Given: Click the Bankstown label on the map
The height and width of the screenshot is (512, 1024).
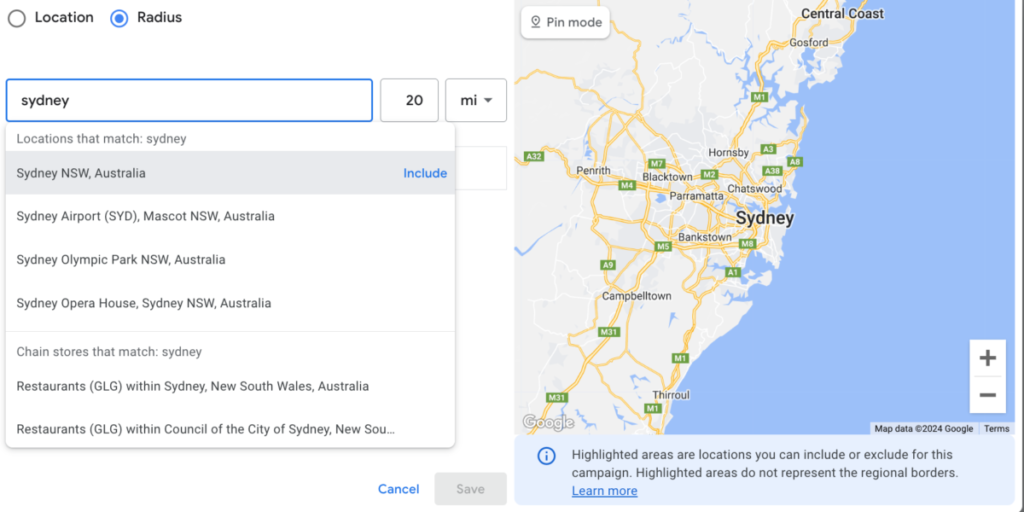Looking at the screenshot, I should (x=705, y=237).
